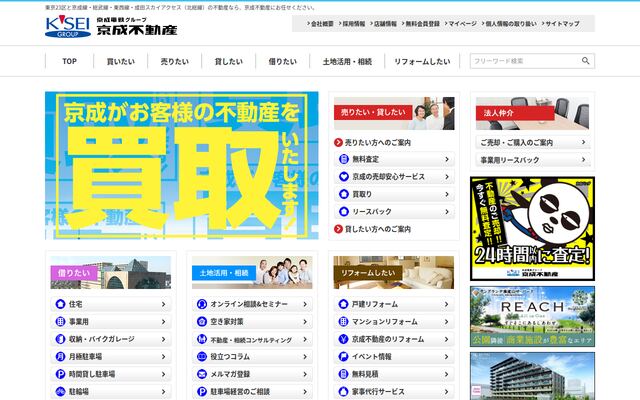Click the chevron on 空き家対策 row
640x400 pixels.
[x=305, y=322]
